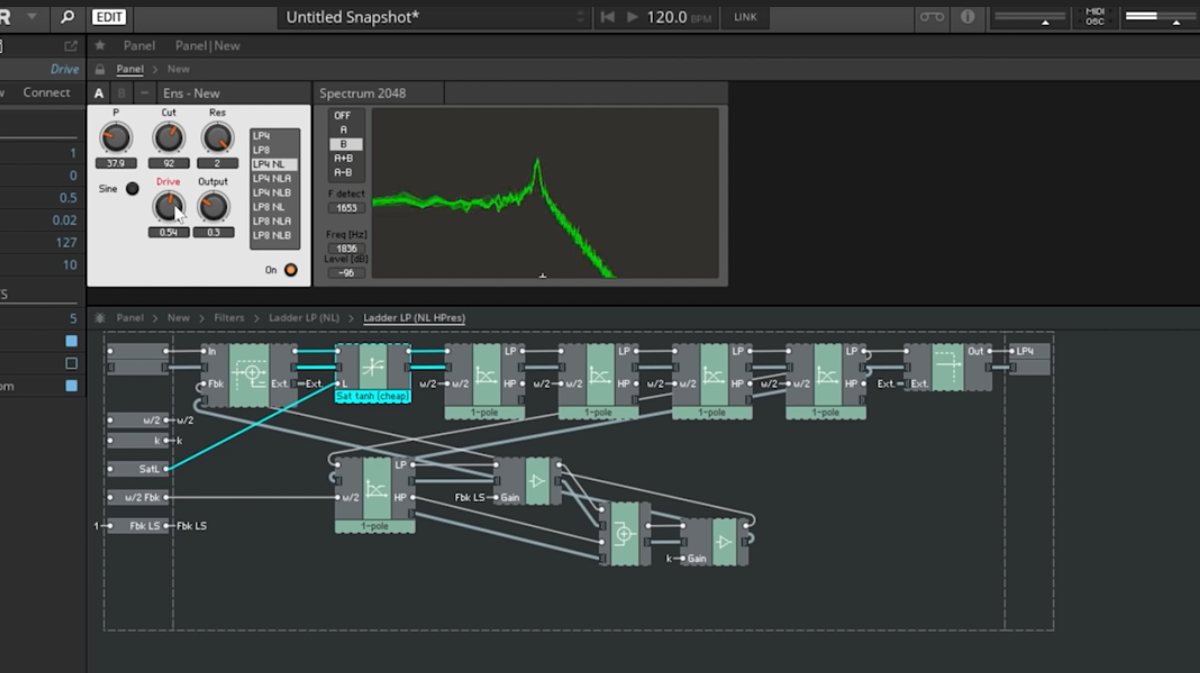Switch to the Panel|New tab
1200x673 pixels.
click(x=207, y=46)
